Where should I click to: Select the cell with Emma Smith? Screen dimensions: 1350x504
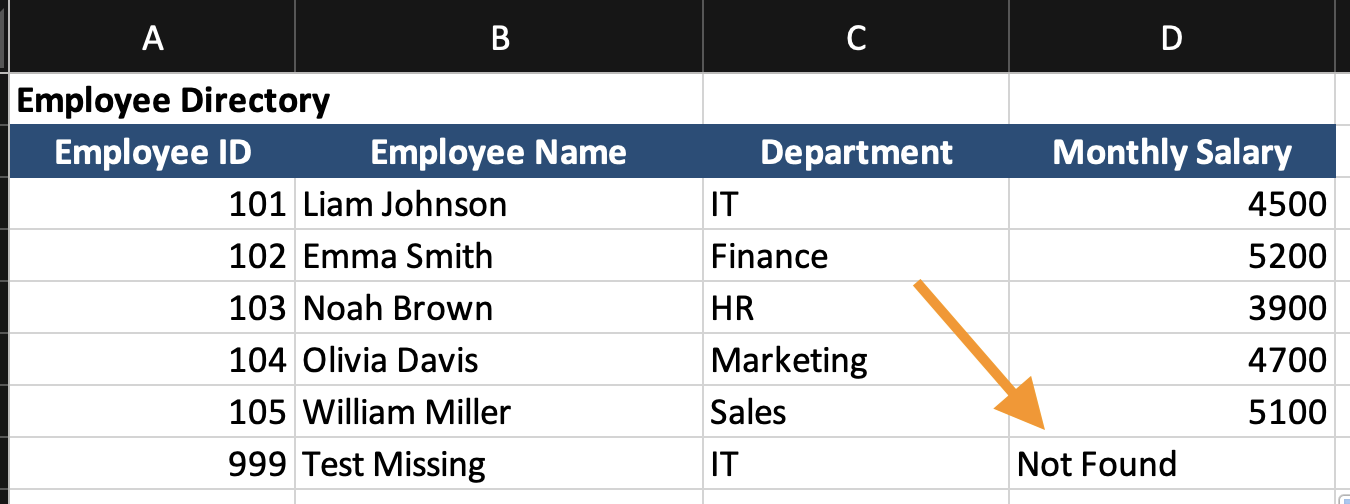pyautogui.click(x=498, y=257)
